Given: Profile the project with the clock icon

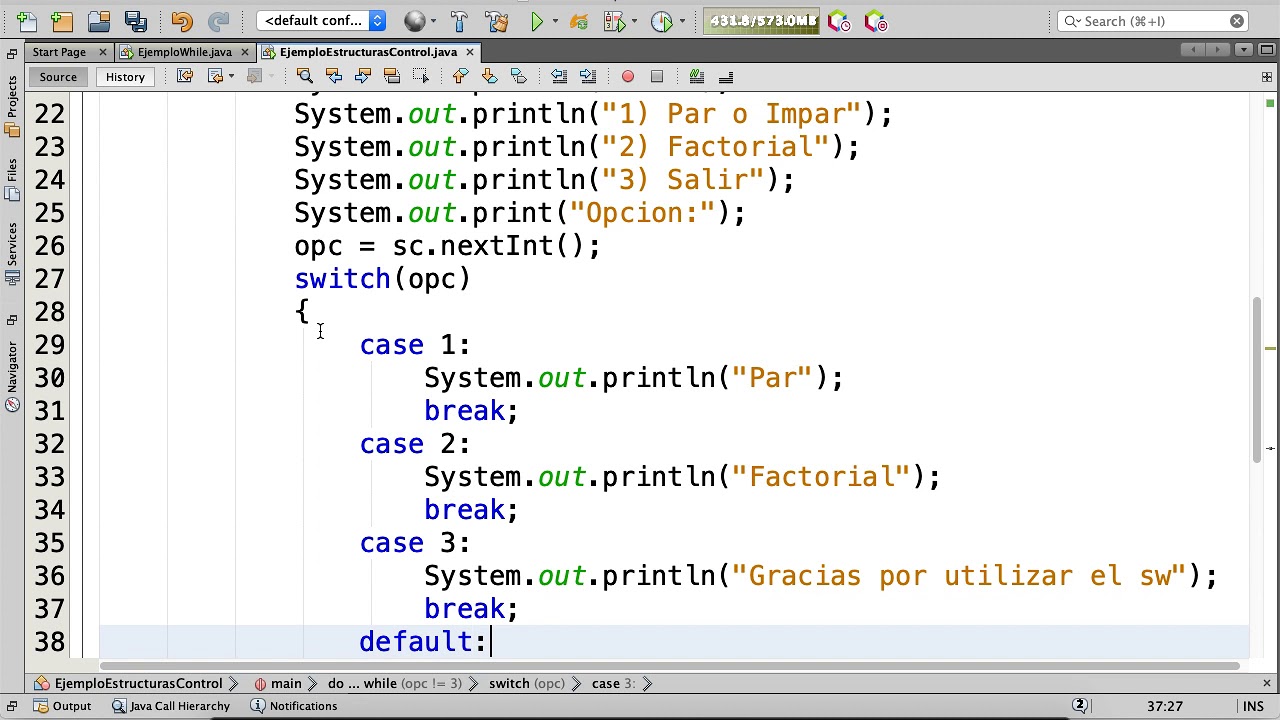Looking at the screenshot, I should pyautogui.click(x=661, y=21).
